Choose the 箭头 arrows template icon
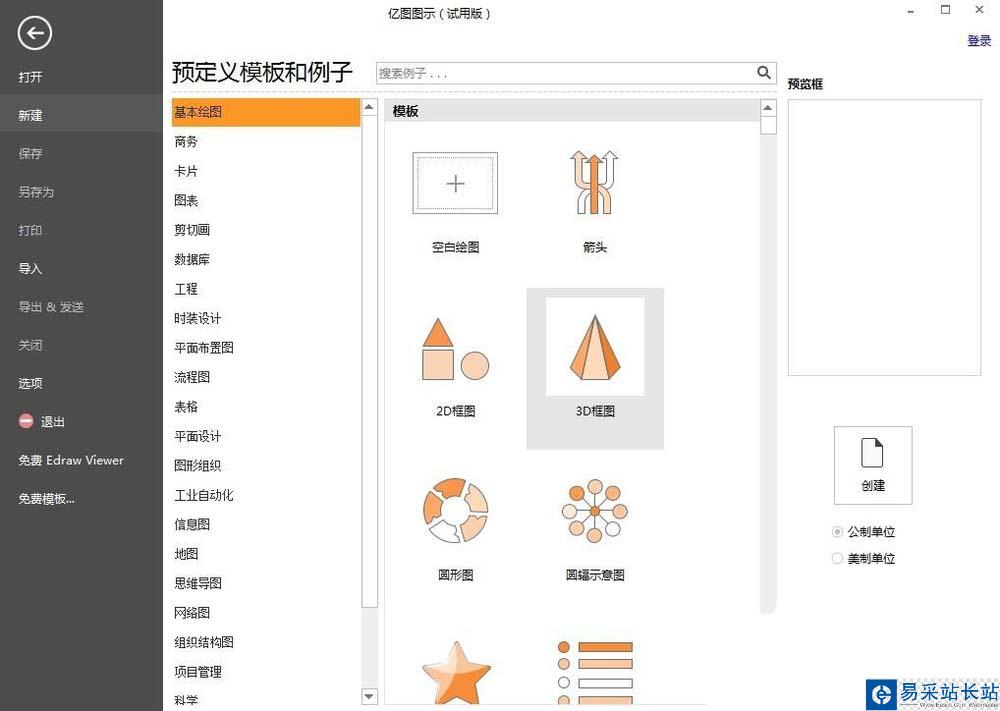 pos(594,182)
